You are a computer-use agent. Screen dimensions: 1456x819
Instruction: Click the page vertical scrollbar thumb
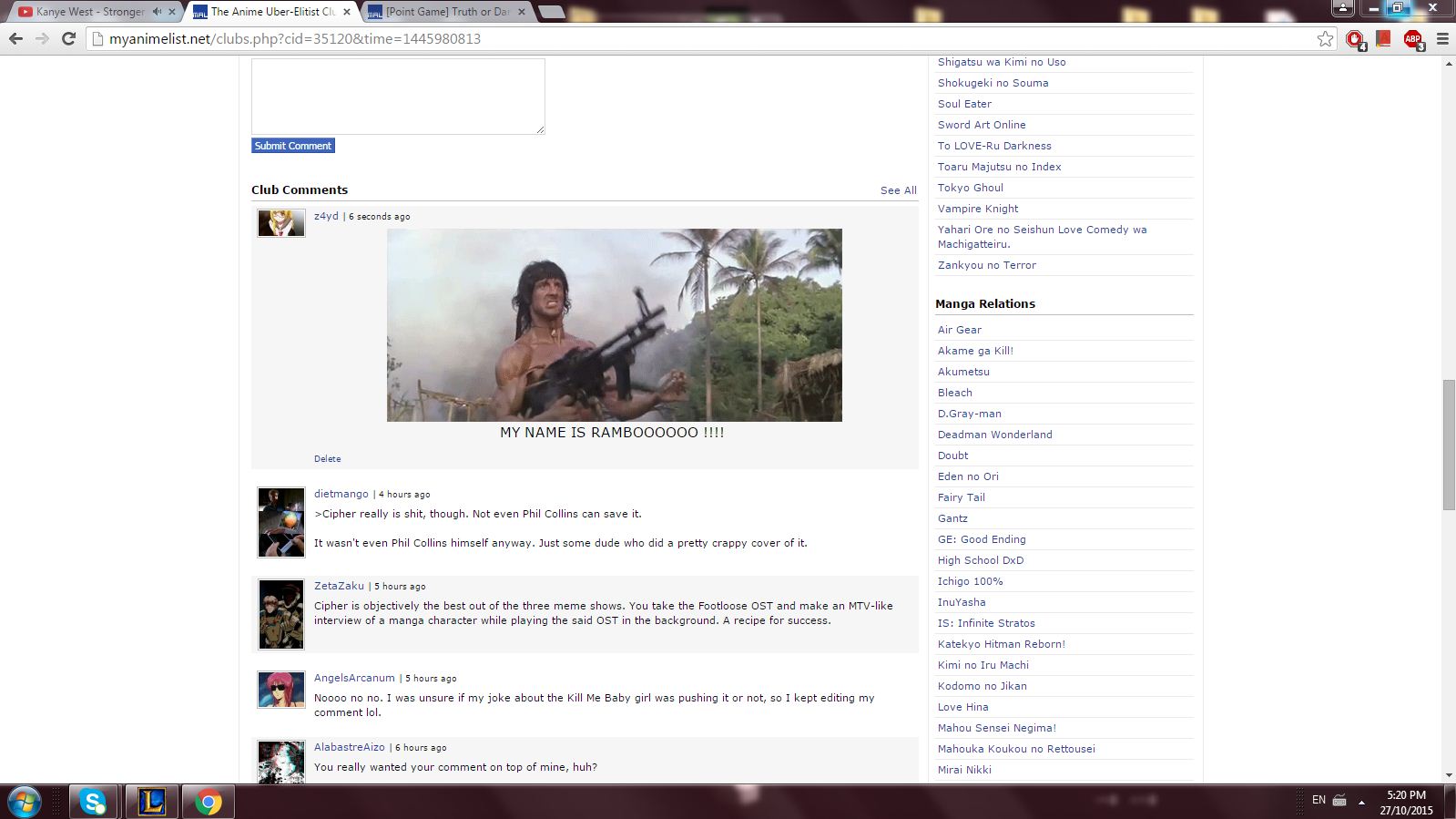coord(1449,445)
